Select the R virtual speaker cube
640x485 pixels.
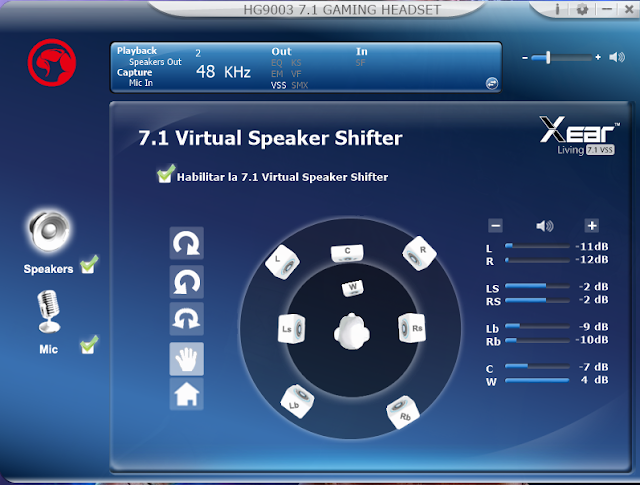coord(419,254)
